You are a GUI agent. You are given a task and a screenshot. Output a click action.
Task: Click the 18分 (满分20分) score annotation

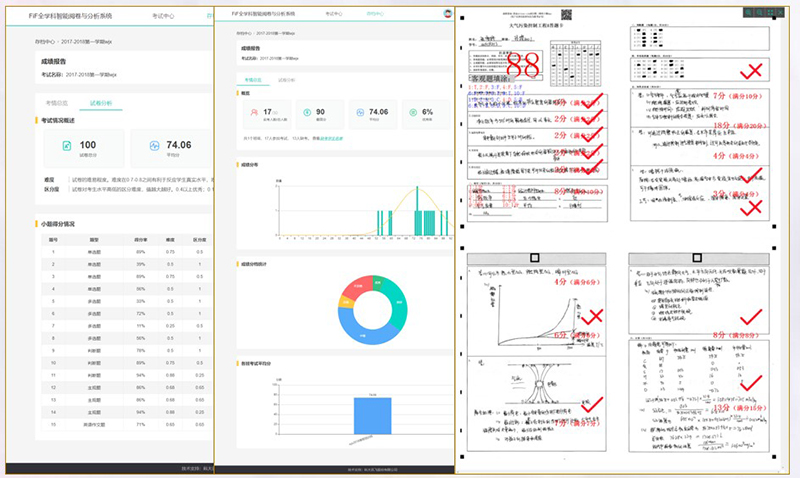tap(739, 125)
